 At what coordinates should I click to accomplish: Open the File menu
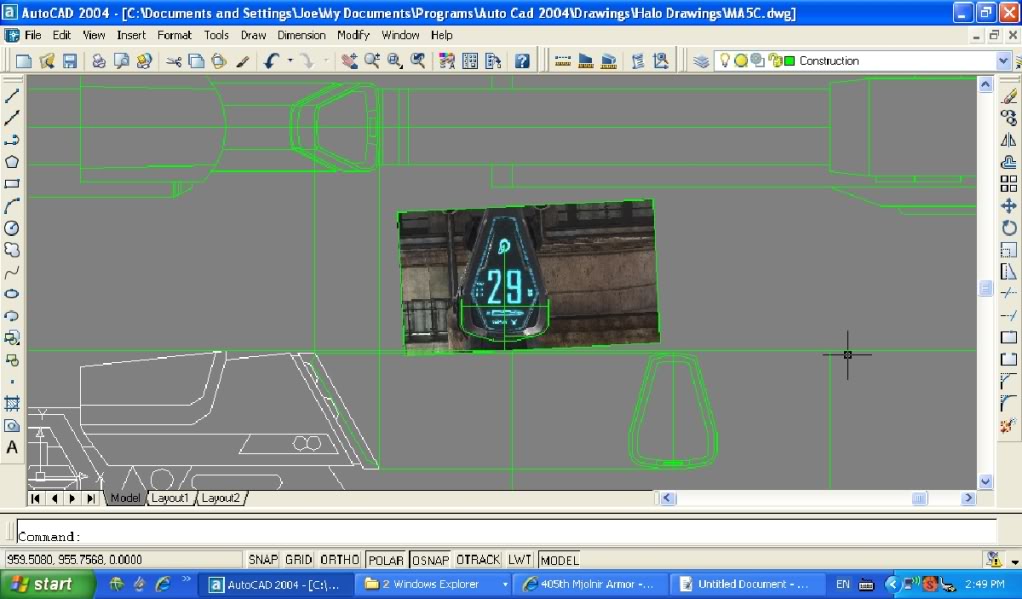[x=33, y=35]
